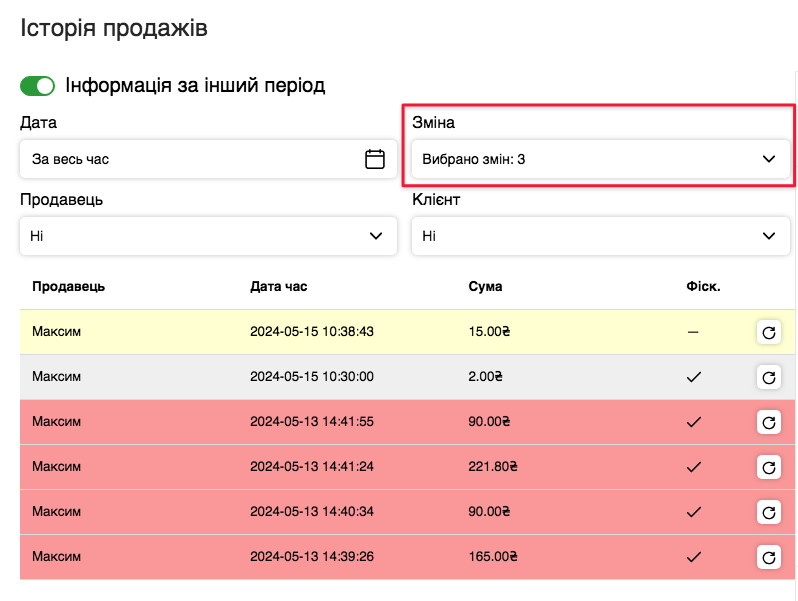The image size is (798, 601).
Task: Open the Клієнт dropdown
Action: (600, 236)
